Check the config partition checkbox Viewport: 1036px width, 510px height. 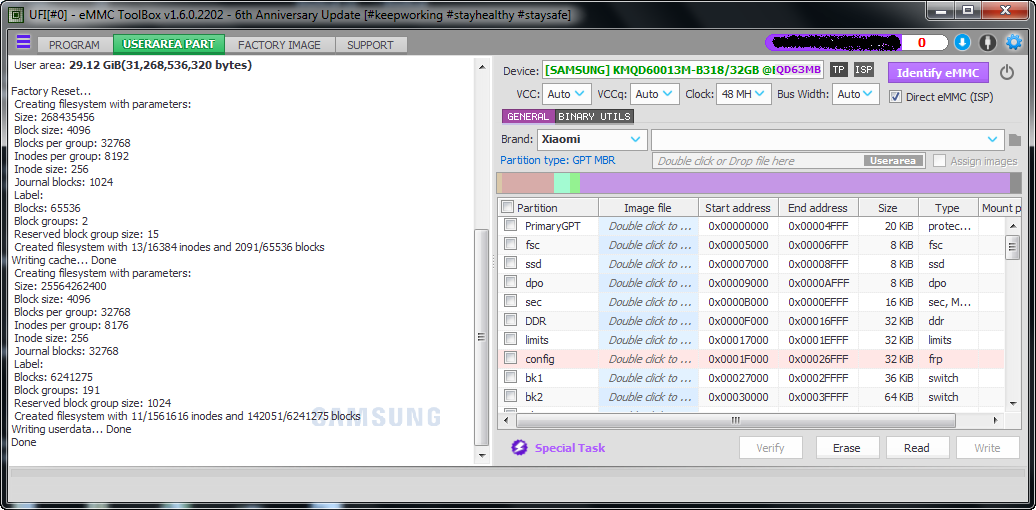[510, 359]
